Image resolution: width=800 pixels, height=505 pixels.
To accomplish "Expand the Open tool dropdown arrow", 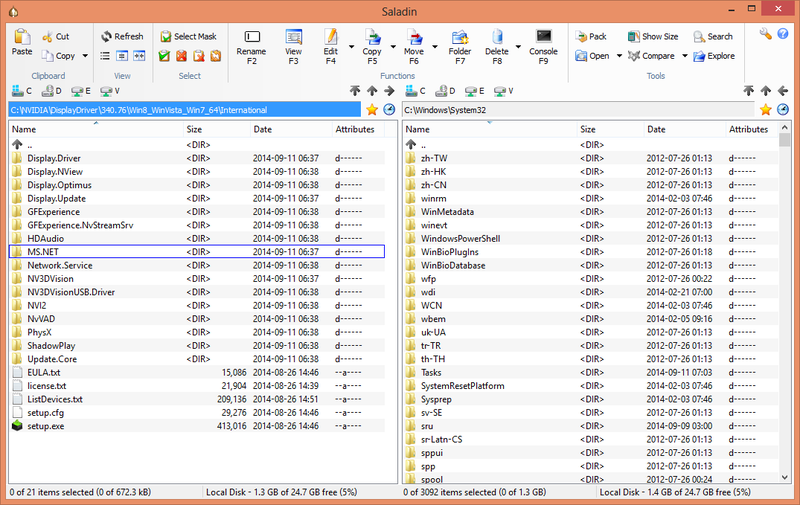I will 619,56.
